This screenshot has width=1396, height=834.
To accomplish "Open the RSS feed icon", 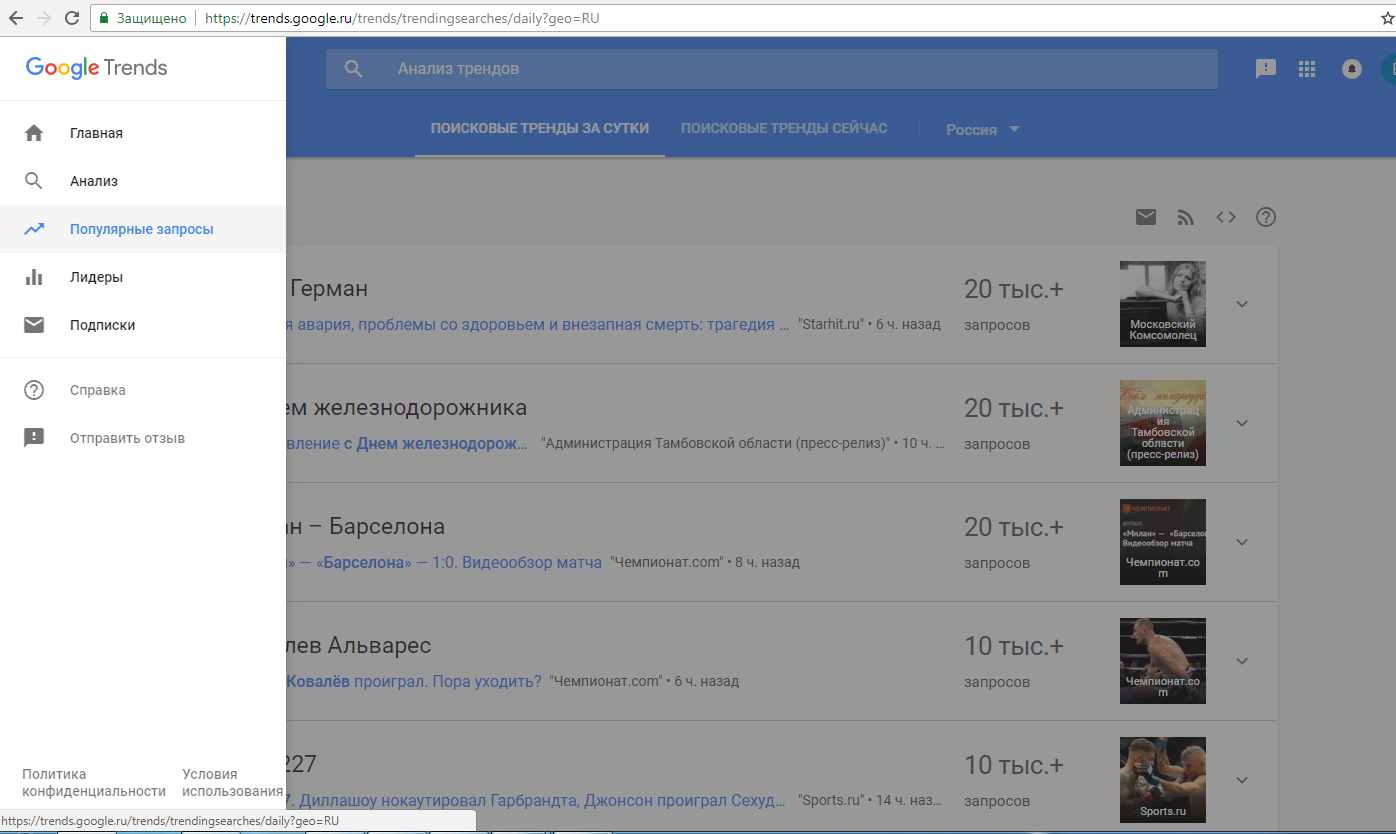I will (x=1186, y=217).
